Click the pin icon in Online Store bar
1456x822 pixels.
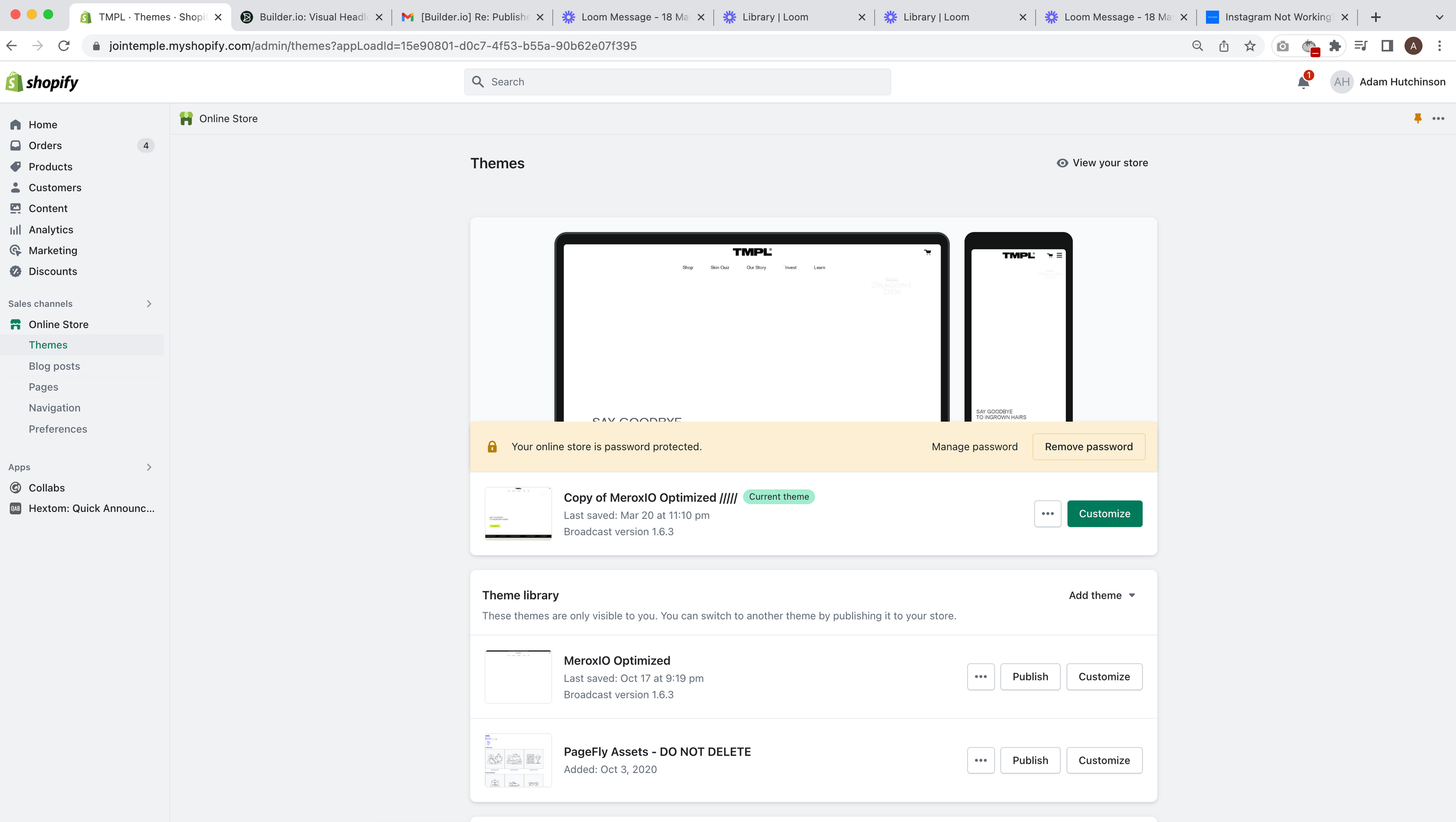coord(1418,118)
